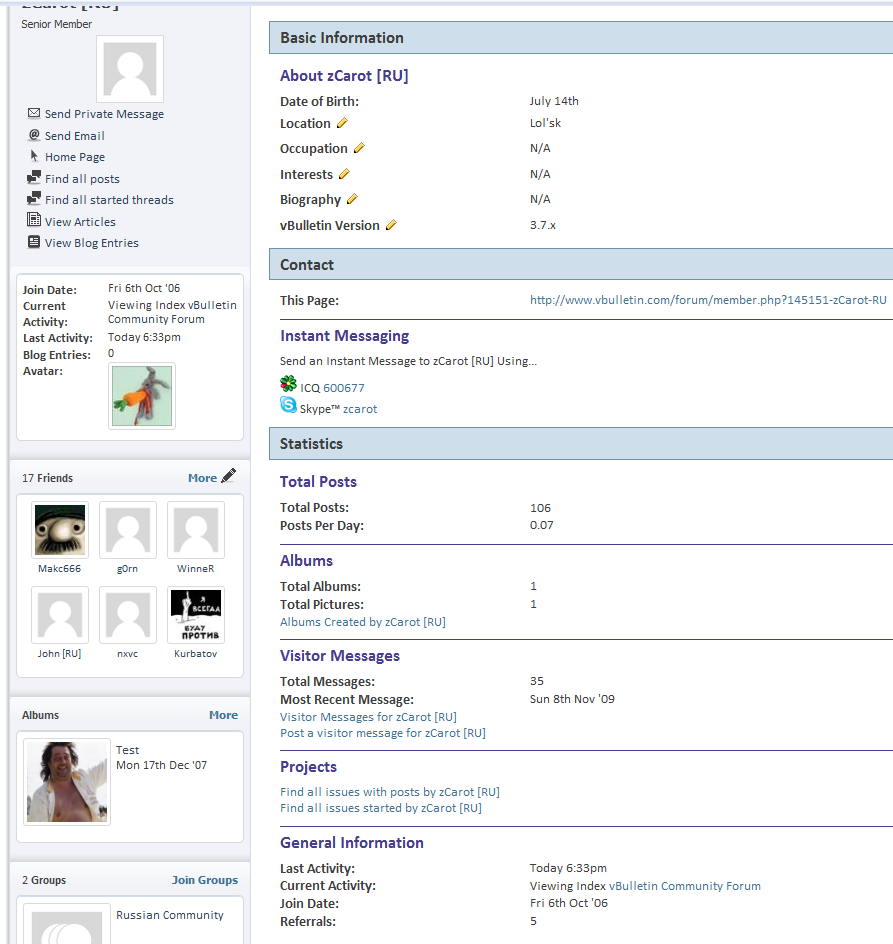Screen dimensions: 893x944
Task: Click the Find all started threads icon
Action: pyautogui.click(x=34, y=199)
